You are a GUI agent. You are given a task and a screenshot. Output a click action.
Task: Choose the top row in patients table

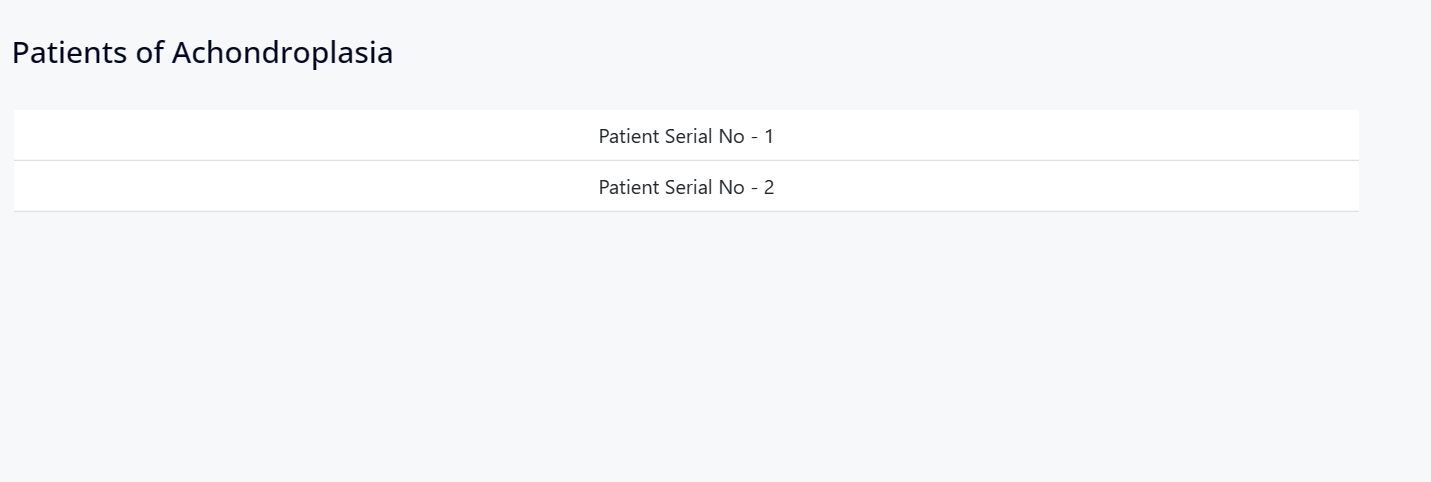click(x=686, y=136)
